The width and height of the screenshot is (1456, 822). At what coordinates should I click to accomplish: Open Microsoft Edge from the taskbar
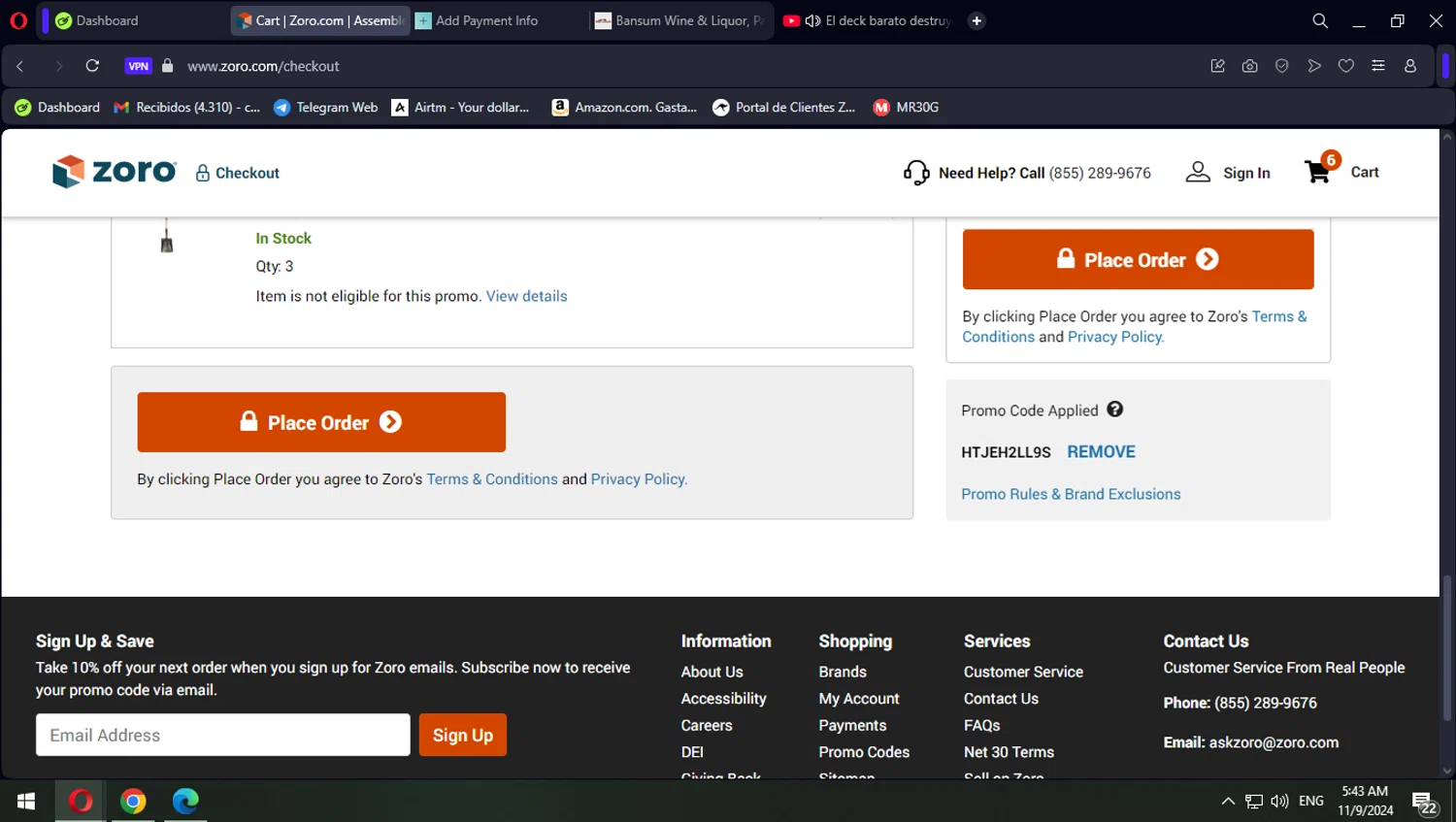point(185,801)
